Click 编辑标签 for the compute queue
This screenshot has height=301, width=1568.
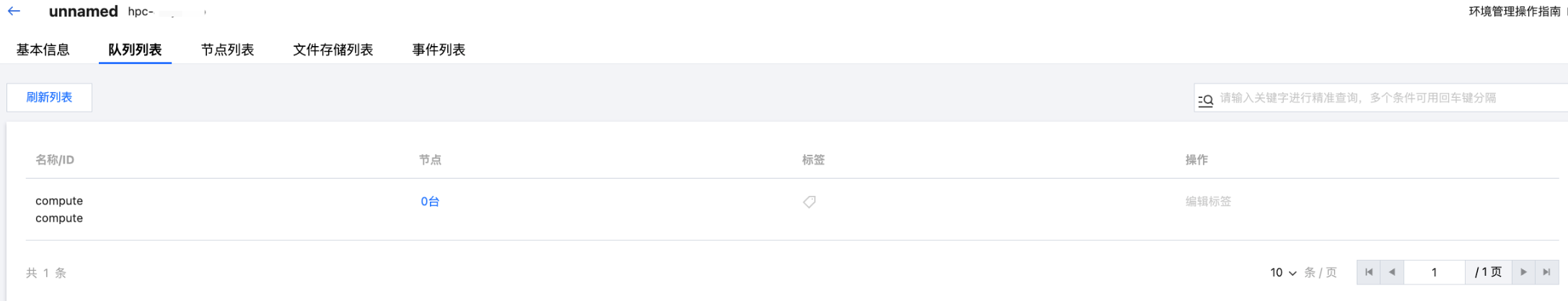point(1208,202)
